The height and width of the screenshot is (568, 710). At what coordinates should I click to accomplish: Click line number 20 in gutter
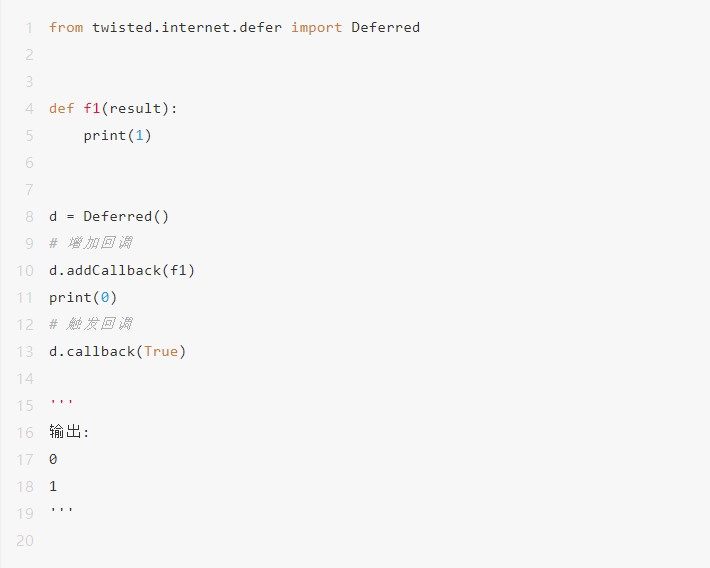pos(25,541)
